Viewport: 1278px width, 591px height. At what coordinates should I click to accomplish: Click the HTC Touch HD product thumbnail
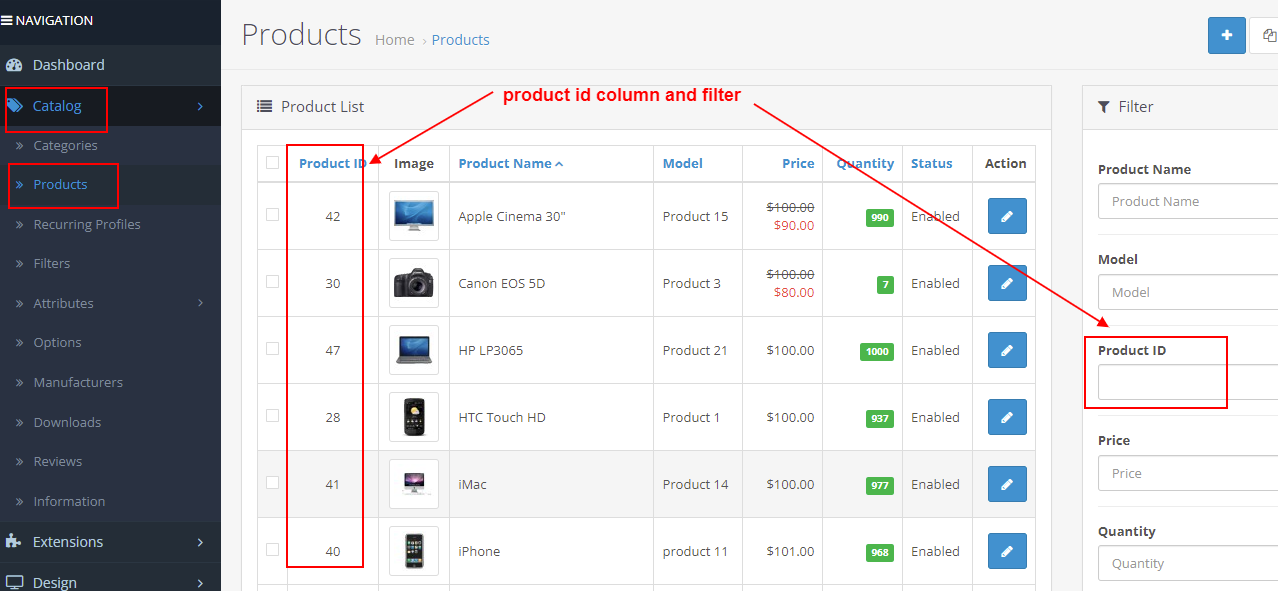[x=414, y=417]
